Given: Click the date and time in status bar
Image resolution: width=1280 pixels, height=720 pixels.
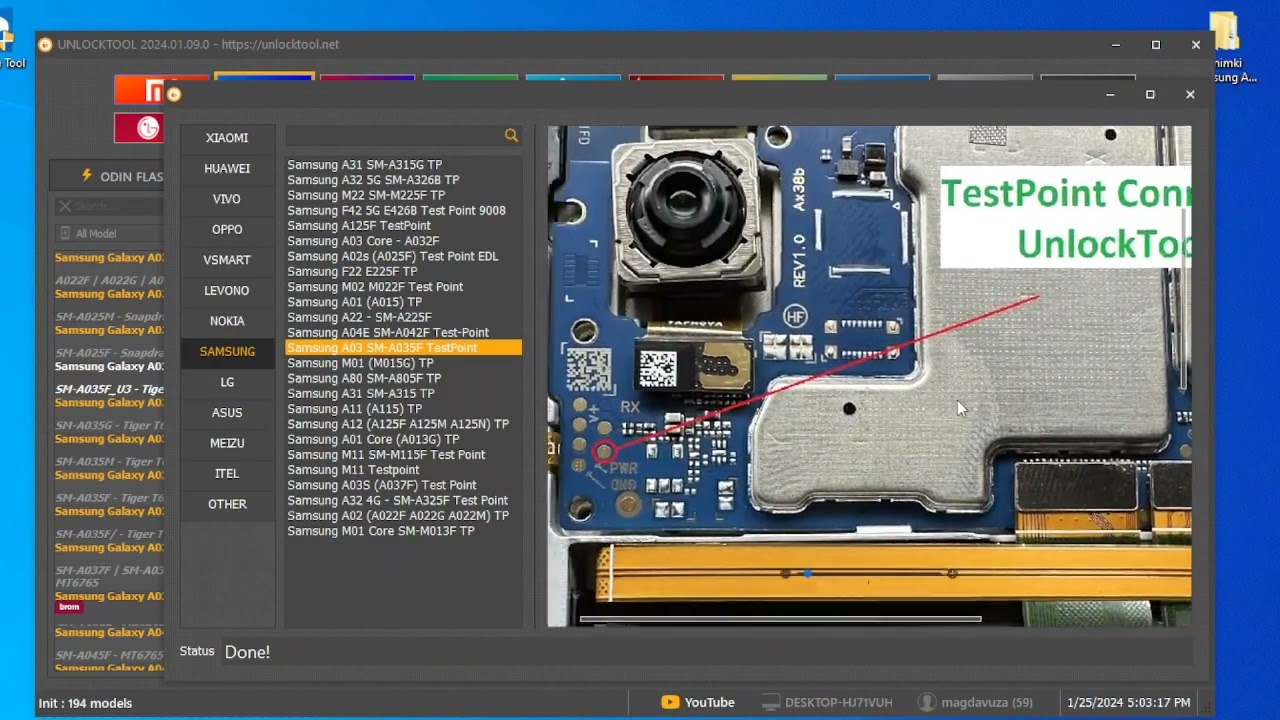Looking at the screenshot, I should click(1129, 703).
